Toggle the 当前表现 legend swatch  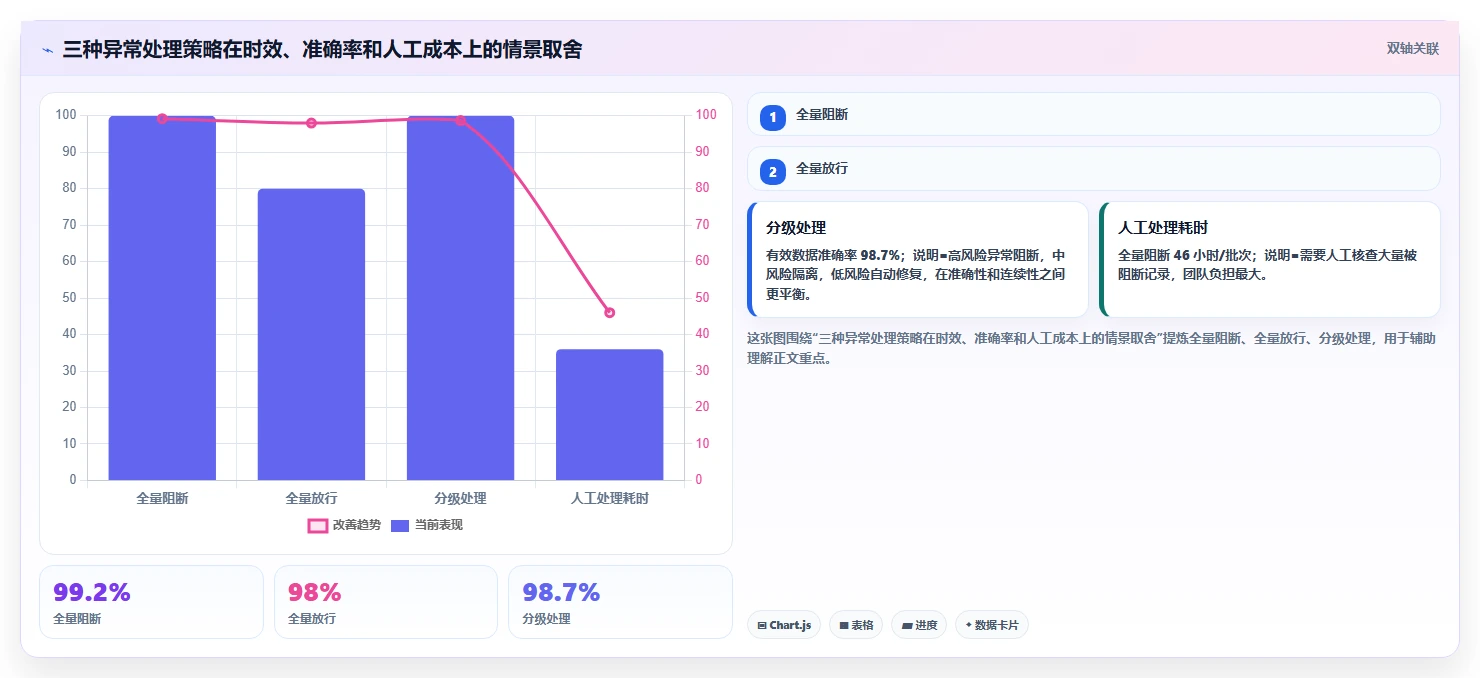pos(400,525)
